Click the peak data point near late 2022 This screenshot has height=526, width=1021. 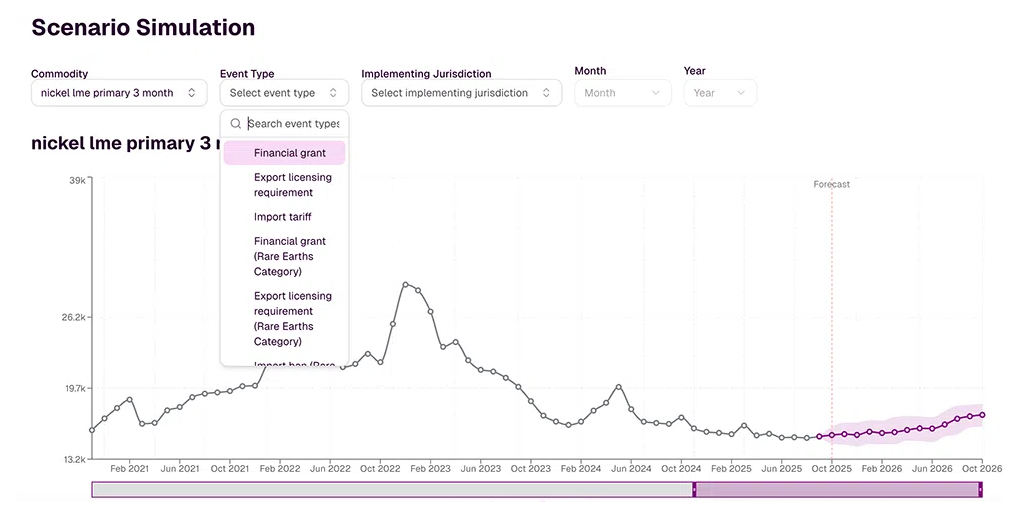(406, 284)
